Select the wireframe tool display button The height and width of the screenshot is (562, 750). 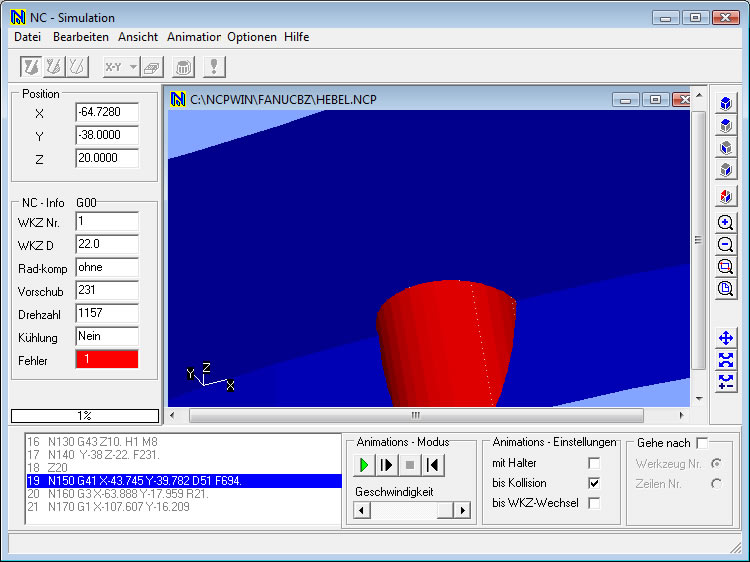(x=77, y=66)
